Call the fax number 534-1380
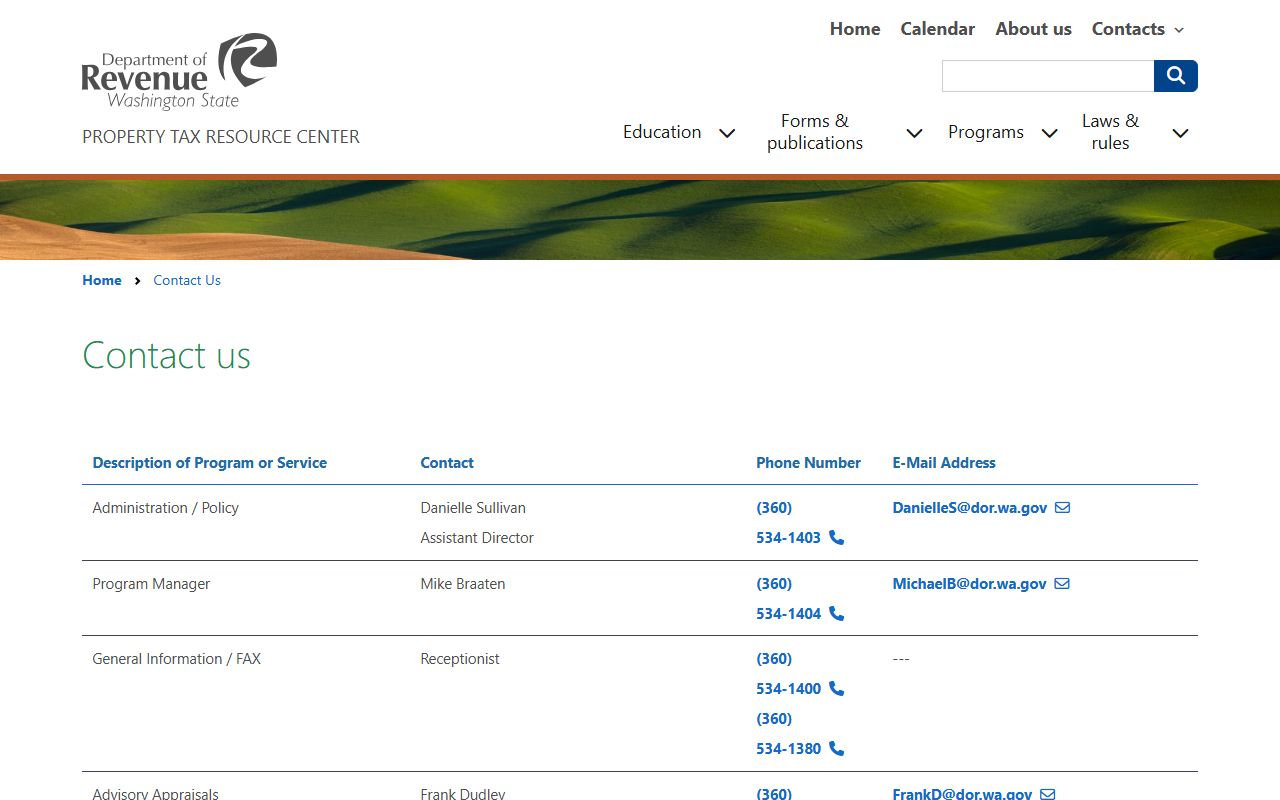The height and width of the screenshot is (800, 1280). [x=788, y=749]
